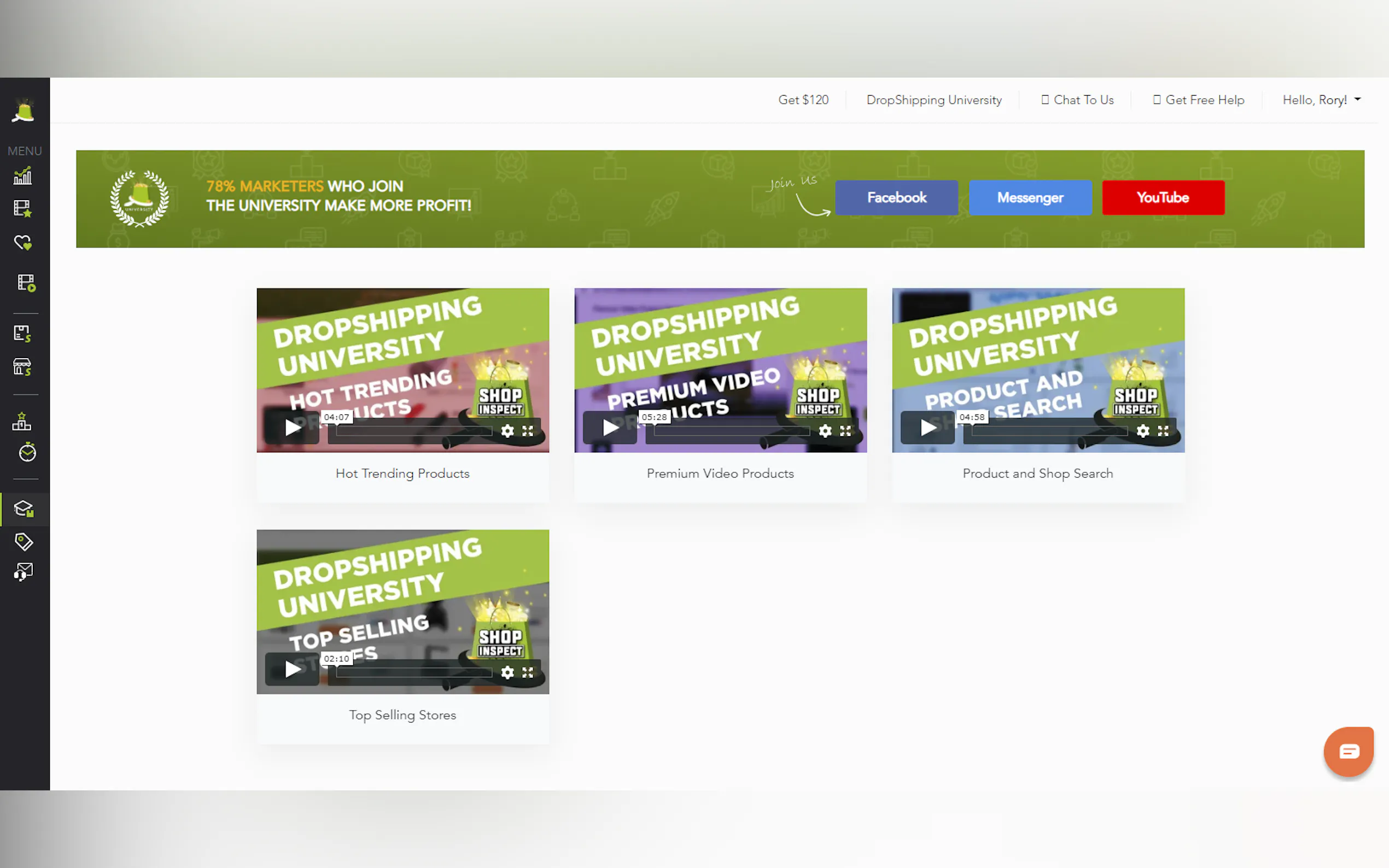1389x868 pixels.
Task: Click the 78% MARKETERS banner headline
Action: [x=339, y=196]
